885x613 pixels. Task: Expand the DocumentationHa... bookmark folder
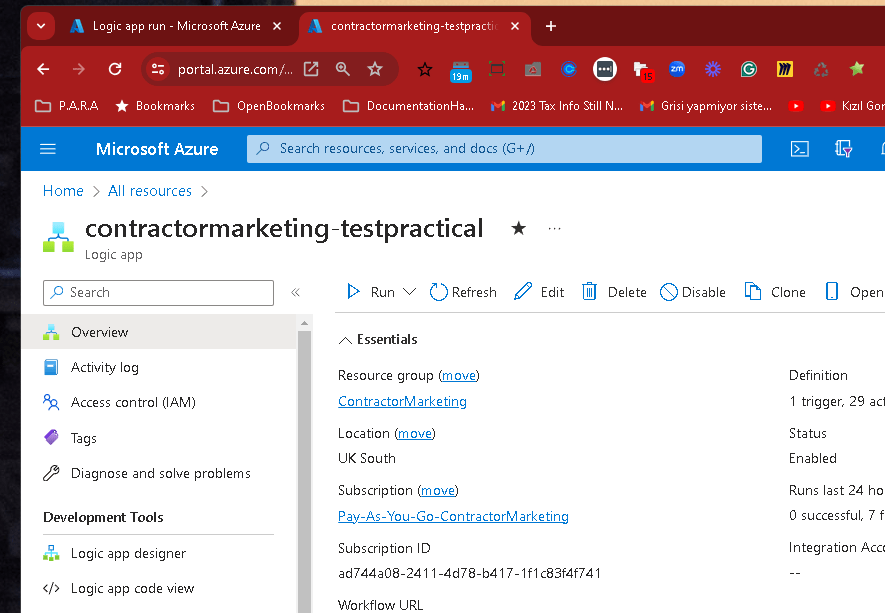click(x=409, y=106)
